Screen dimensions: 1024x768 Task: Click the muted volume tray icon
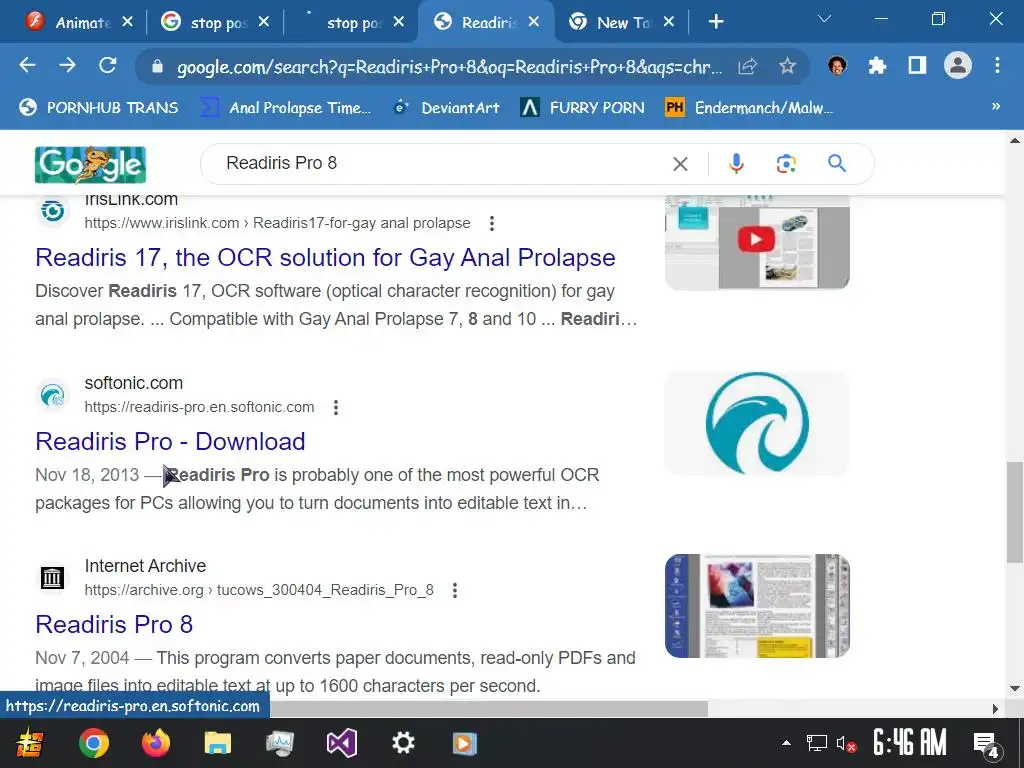(x=846, y=744)
